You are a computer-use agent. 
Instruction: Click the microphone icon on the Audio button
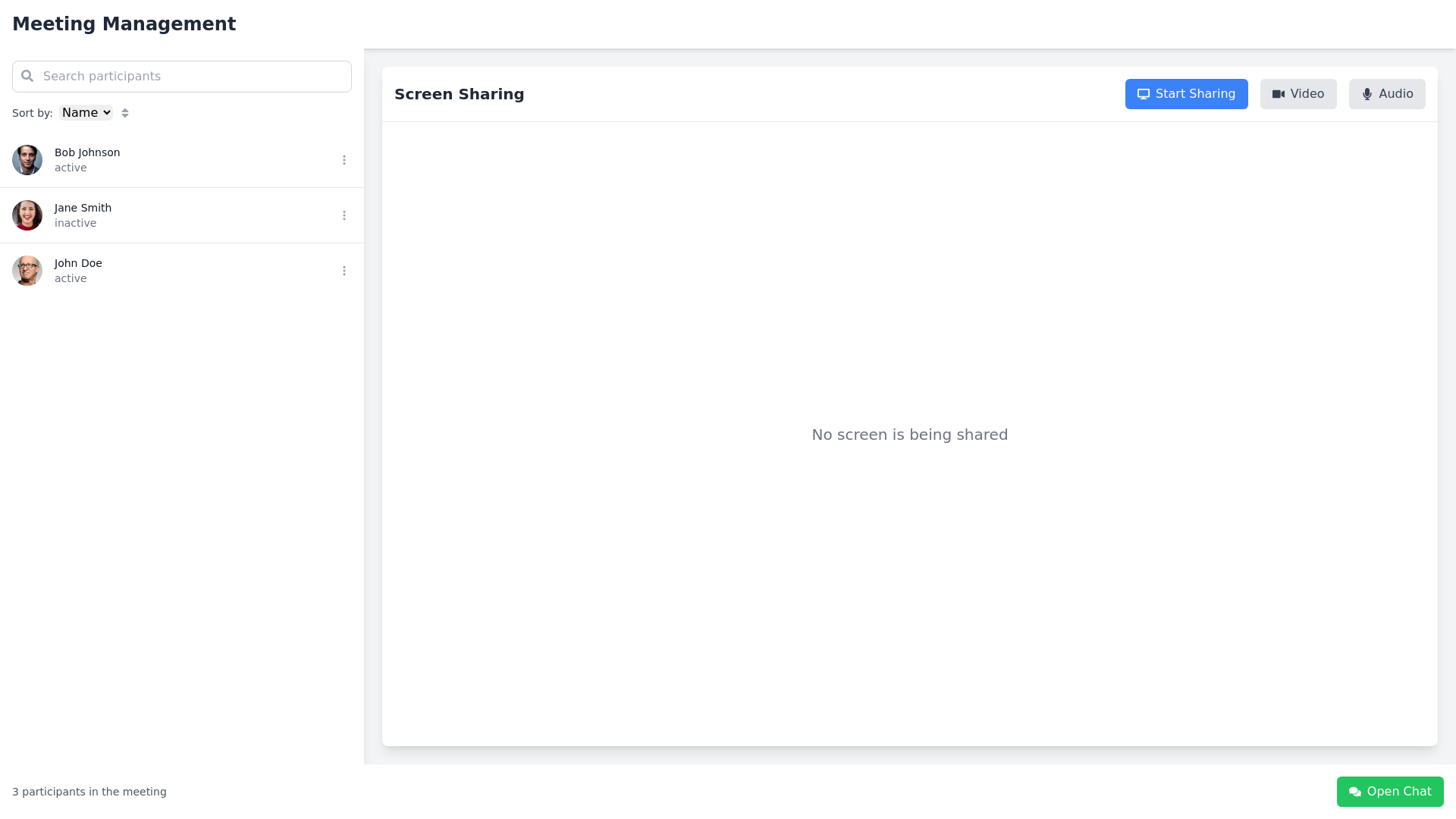coord(1368,94)
